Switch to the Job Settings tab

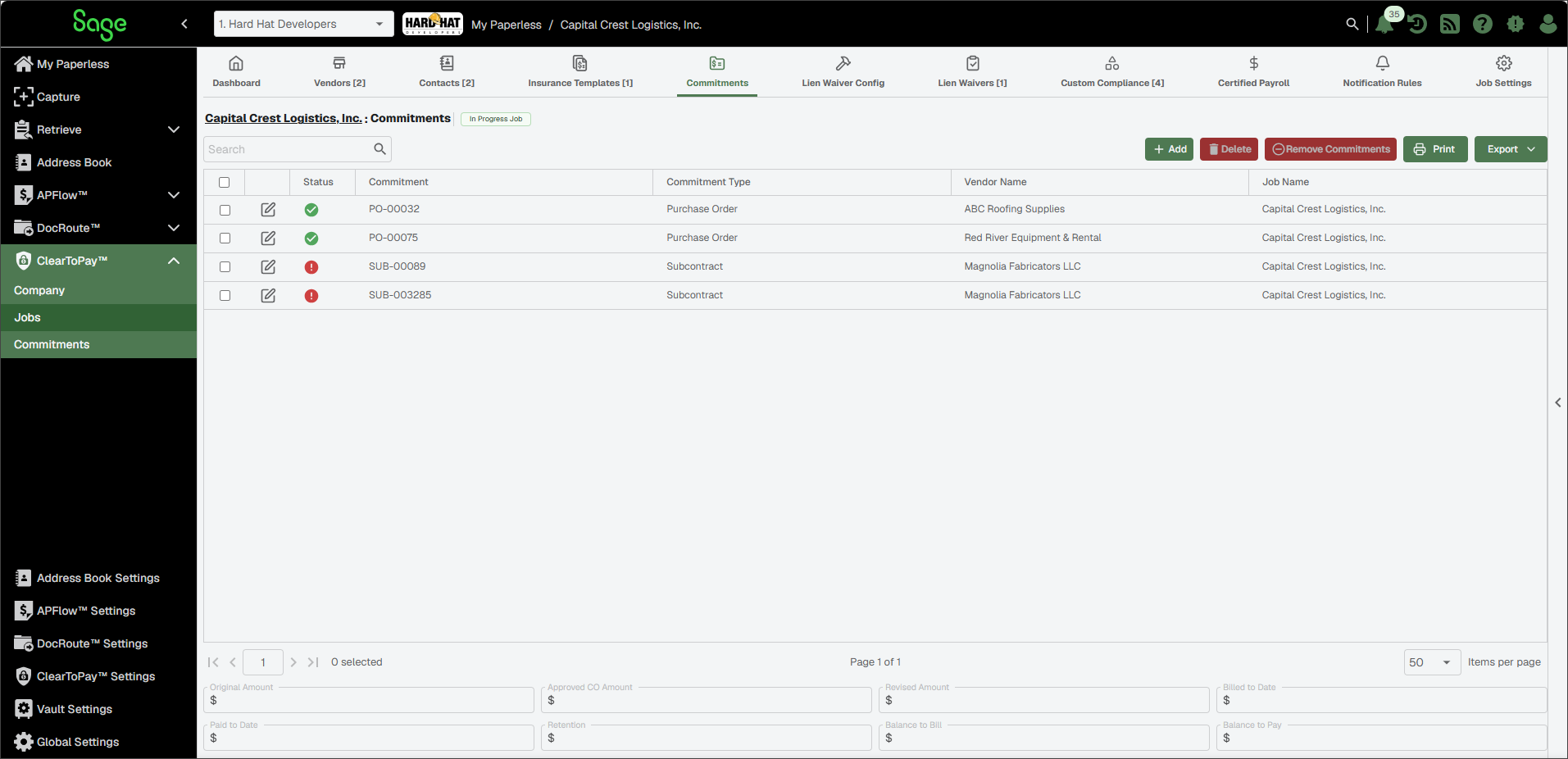tap(1503, 71)
